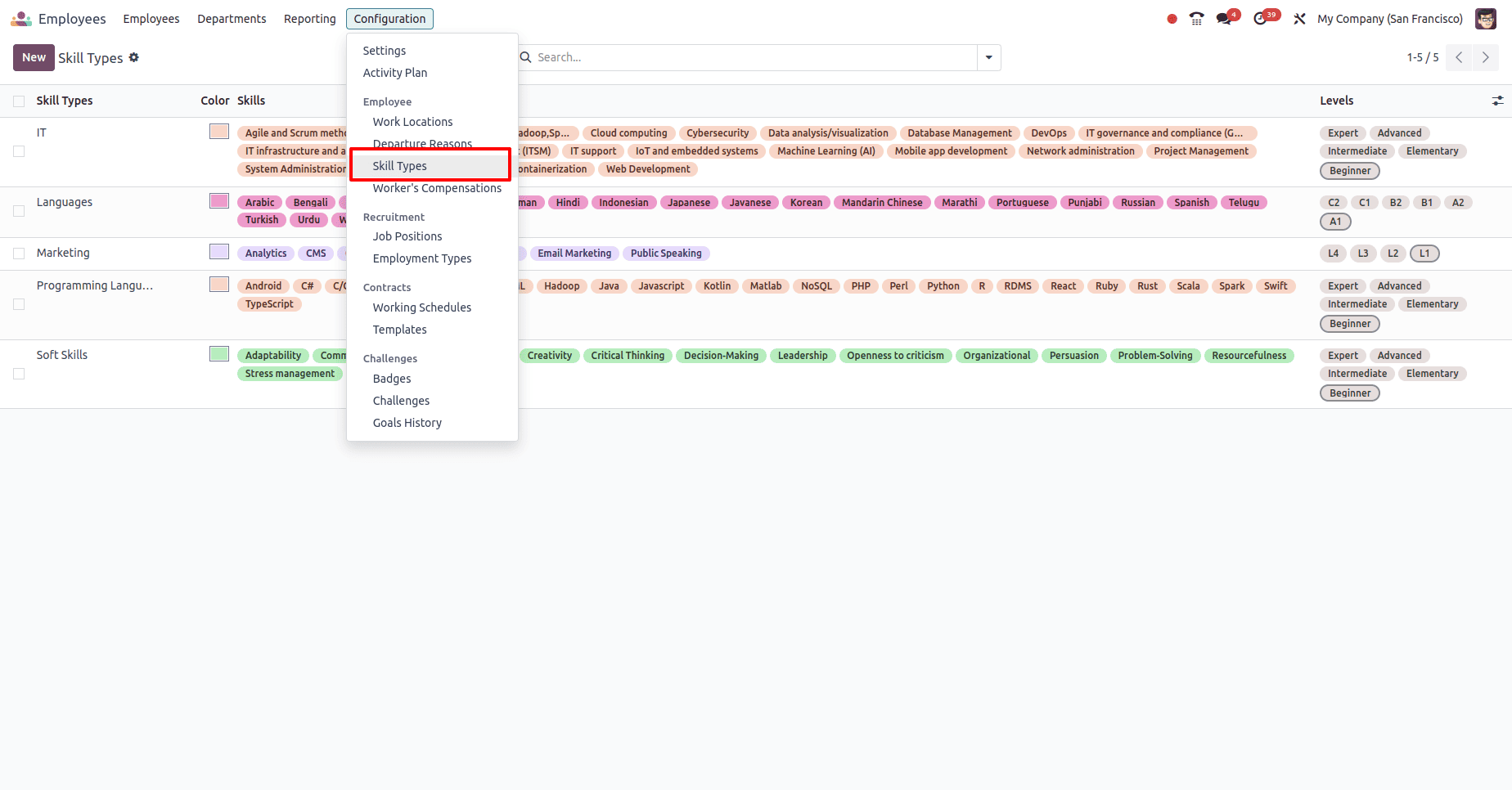
Task: Open the Skill Types gear actions menu
Action: pos(134,57)
